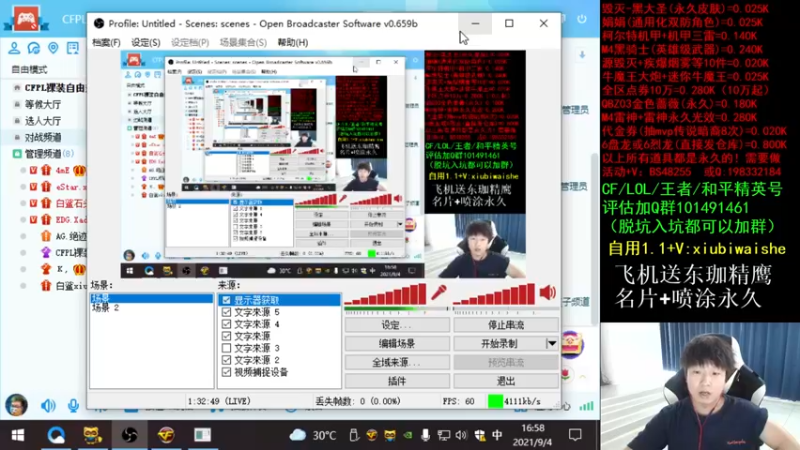Click the NVIDIA tray icon

point(408,435)
